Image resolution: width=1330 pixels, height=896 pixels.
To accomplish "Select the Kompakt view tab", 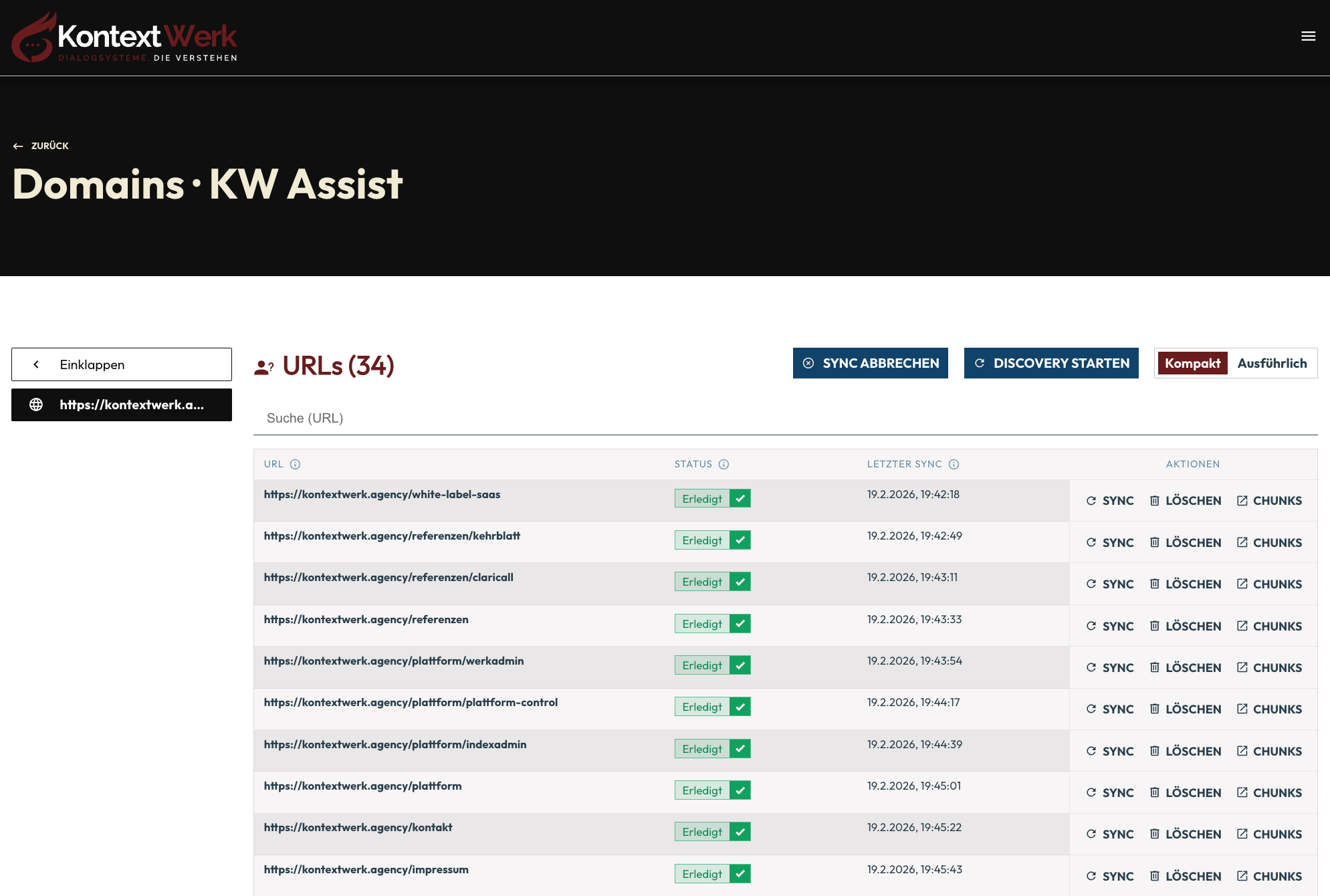I will coord(1192,363).
